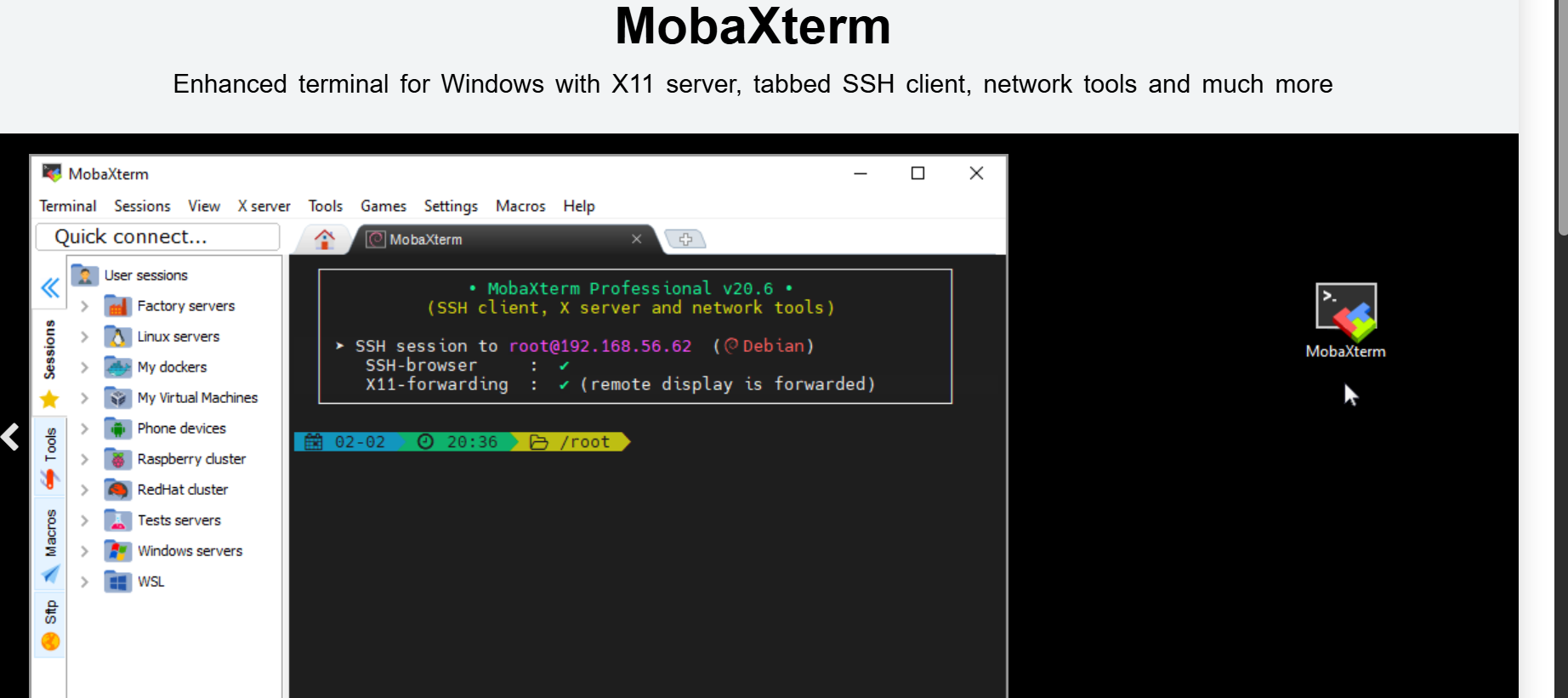Click the 20:36 time in terminal prompt

(x=472, y=442)
